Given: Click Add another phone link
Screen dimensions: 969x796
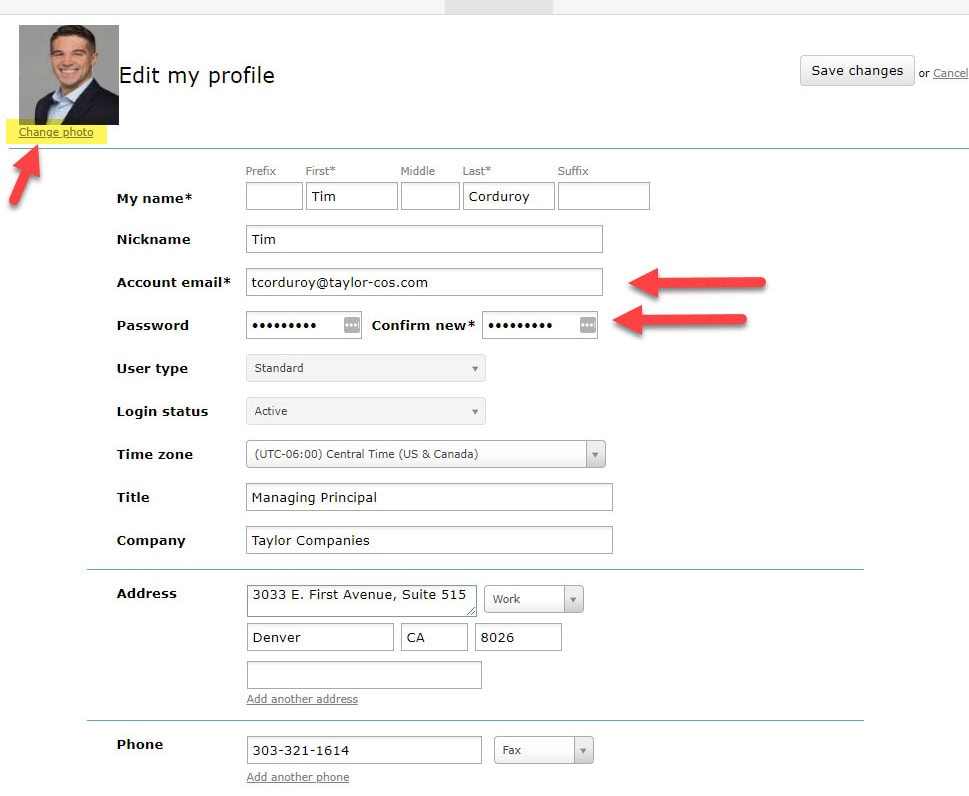Looking at the screenshot, I should coord(298,777).
